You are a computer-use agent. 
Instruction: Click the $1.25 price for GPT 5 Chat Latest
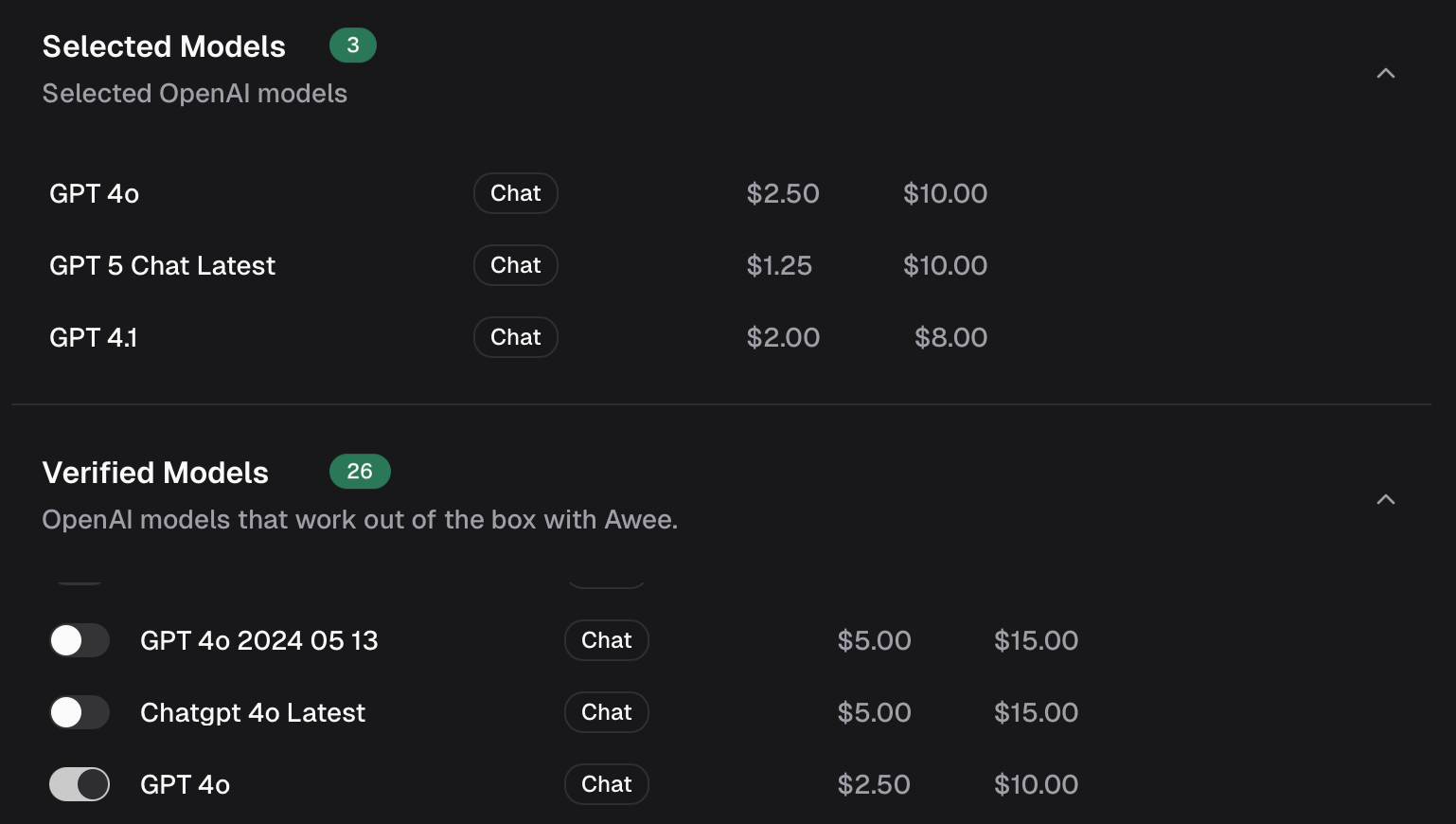778,265
